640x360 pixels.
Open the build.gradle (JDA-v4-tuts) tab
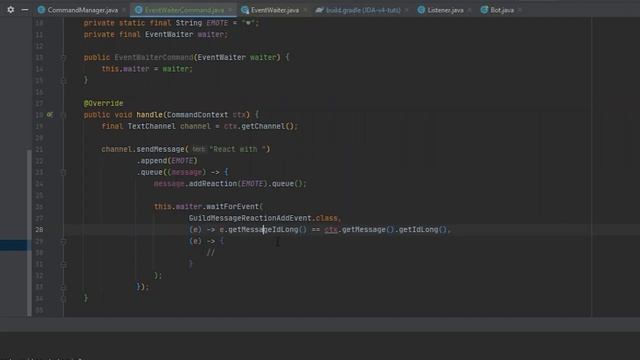click(363, 10)
